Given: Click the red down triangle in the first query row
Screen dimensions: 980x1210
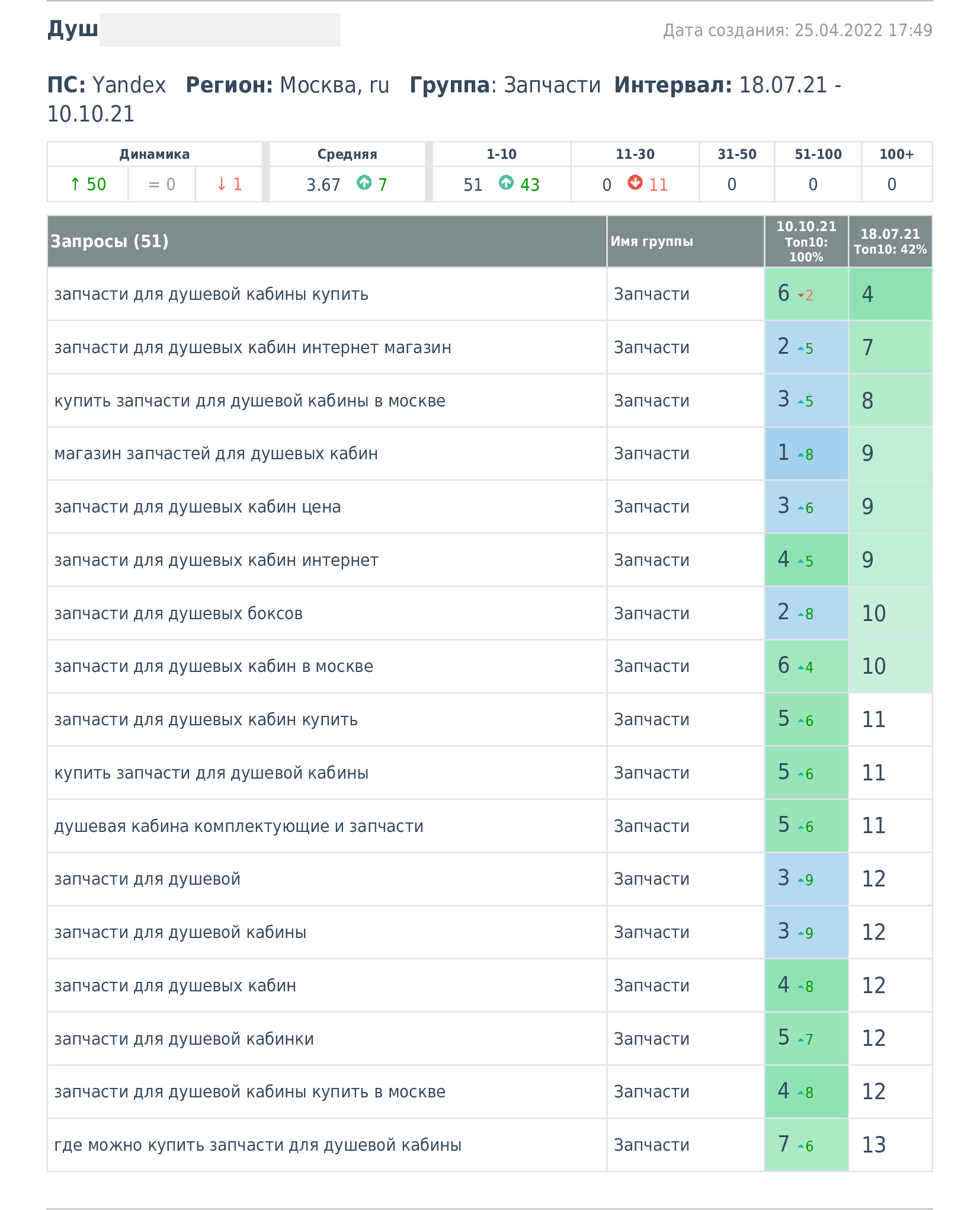Looking at the screenshot, I should point(800,295).
